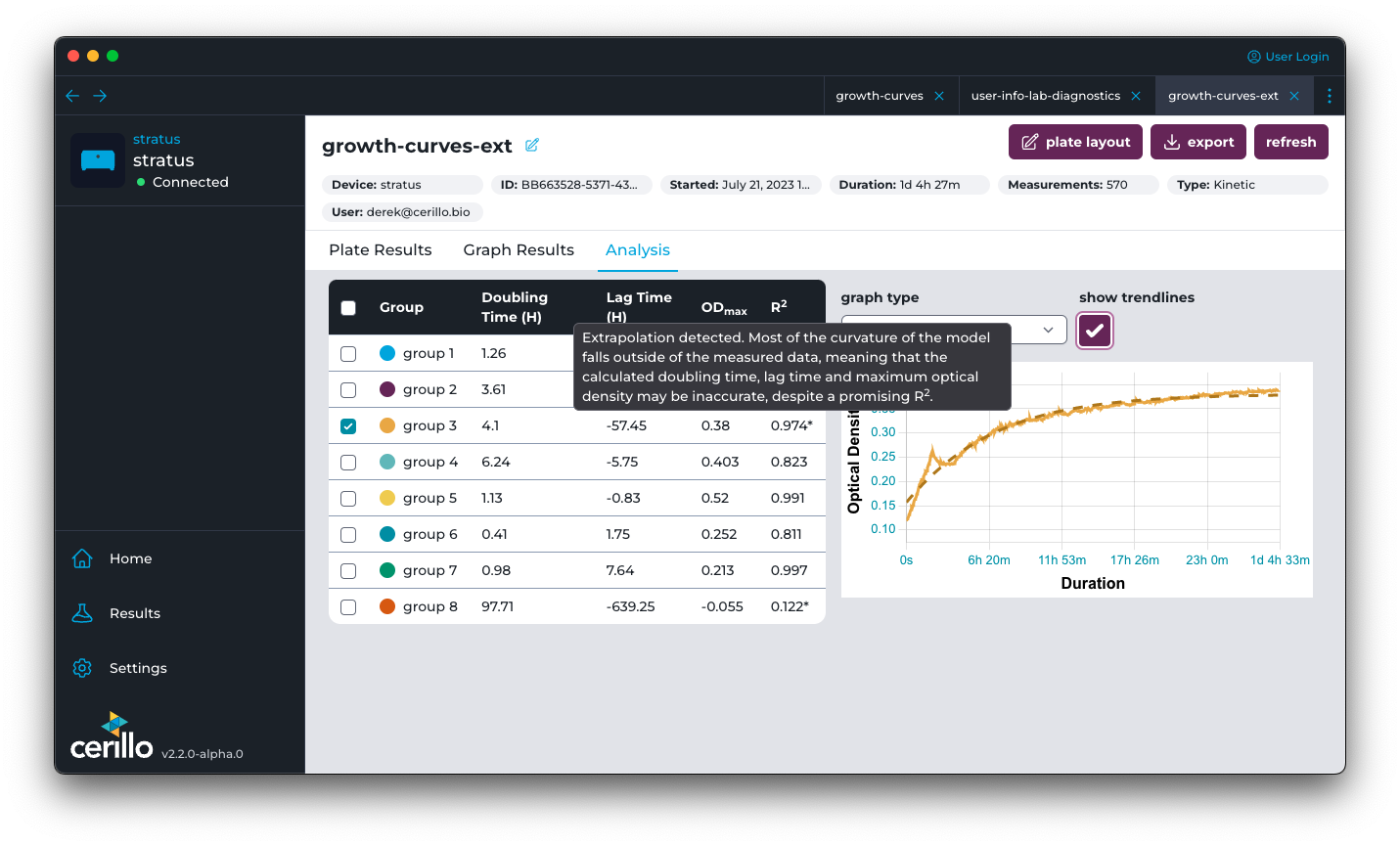Click the Home icon in sidebar
The image size is (1400, 846).
(x=82, y=558)
